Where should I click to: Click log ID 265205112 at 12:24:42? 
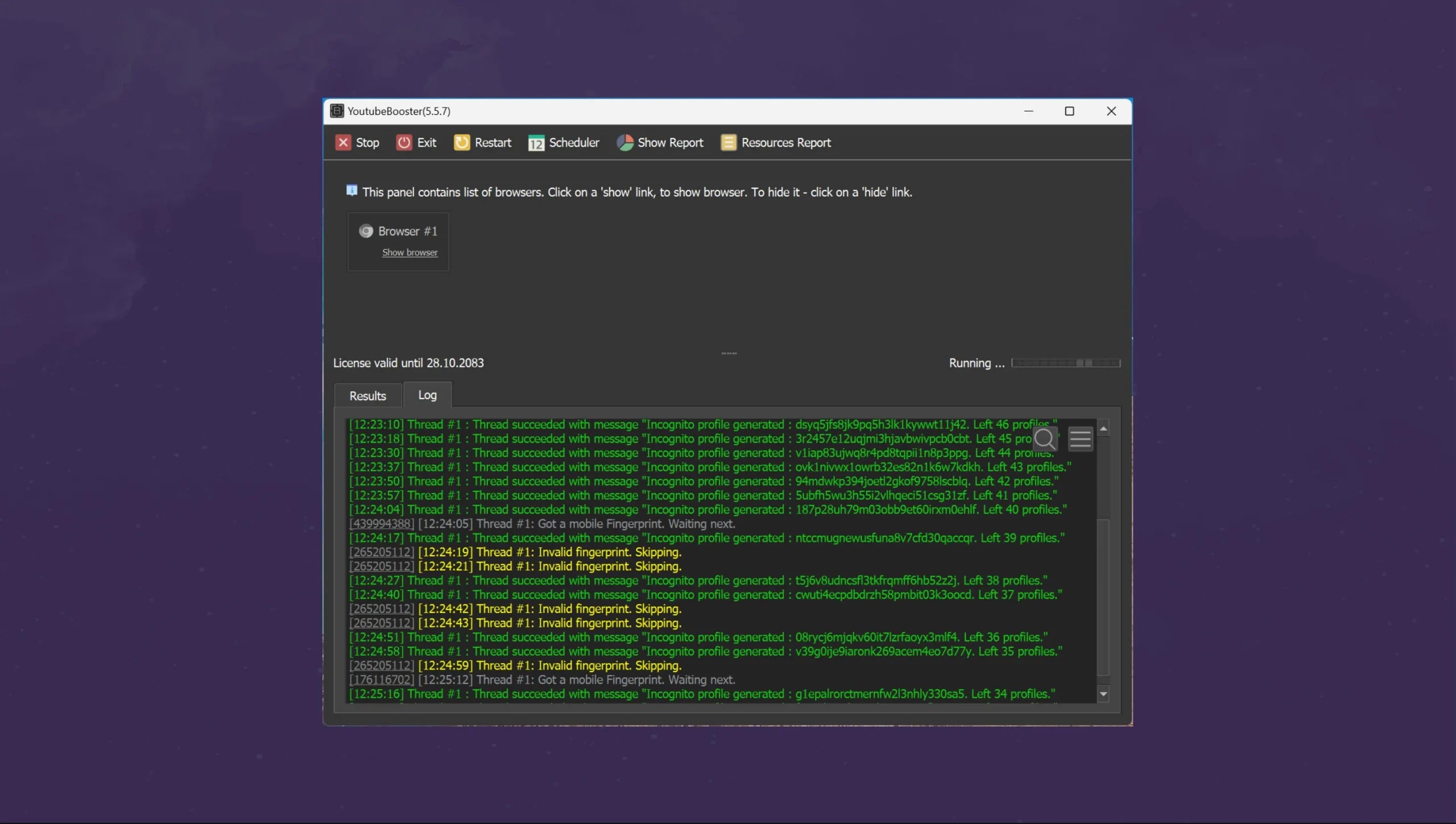pos(382,609)
